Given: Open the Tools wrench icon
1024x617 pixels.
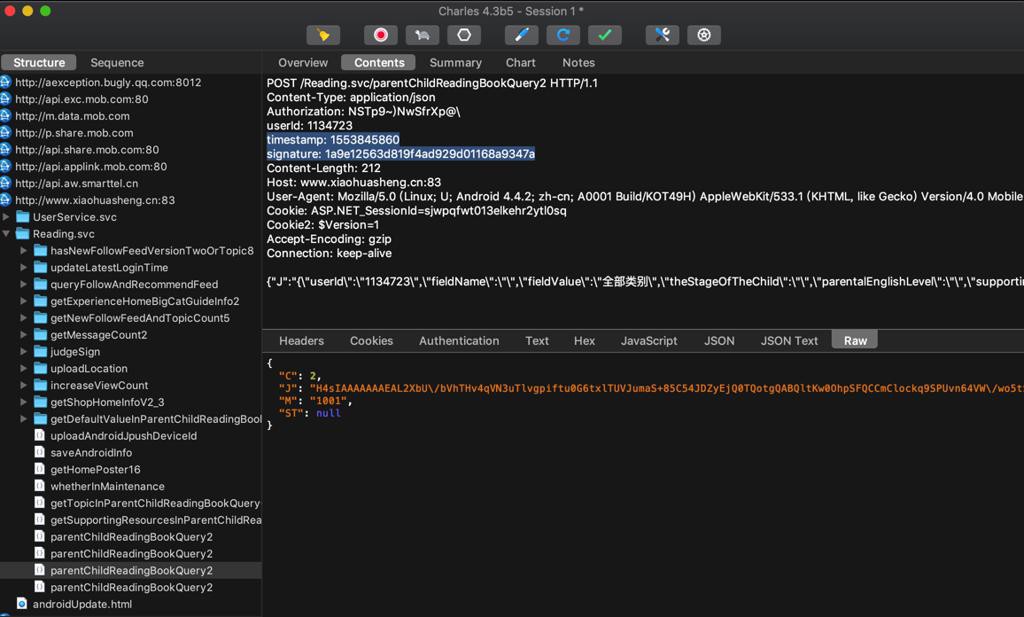Looking at the screenshot, I should click(662, 35).
